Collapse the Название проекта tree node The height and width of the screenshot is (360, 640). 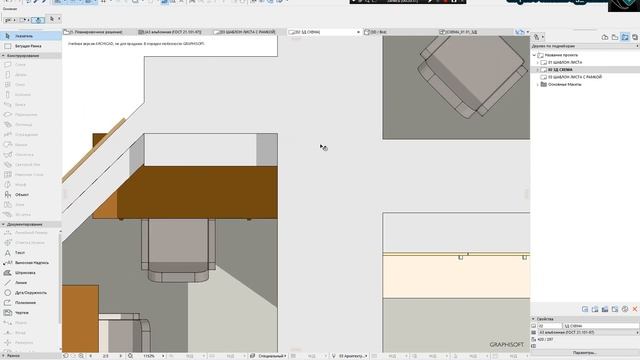coord(534,55)
